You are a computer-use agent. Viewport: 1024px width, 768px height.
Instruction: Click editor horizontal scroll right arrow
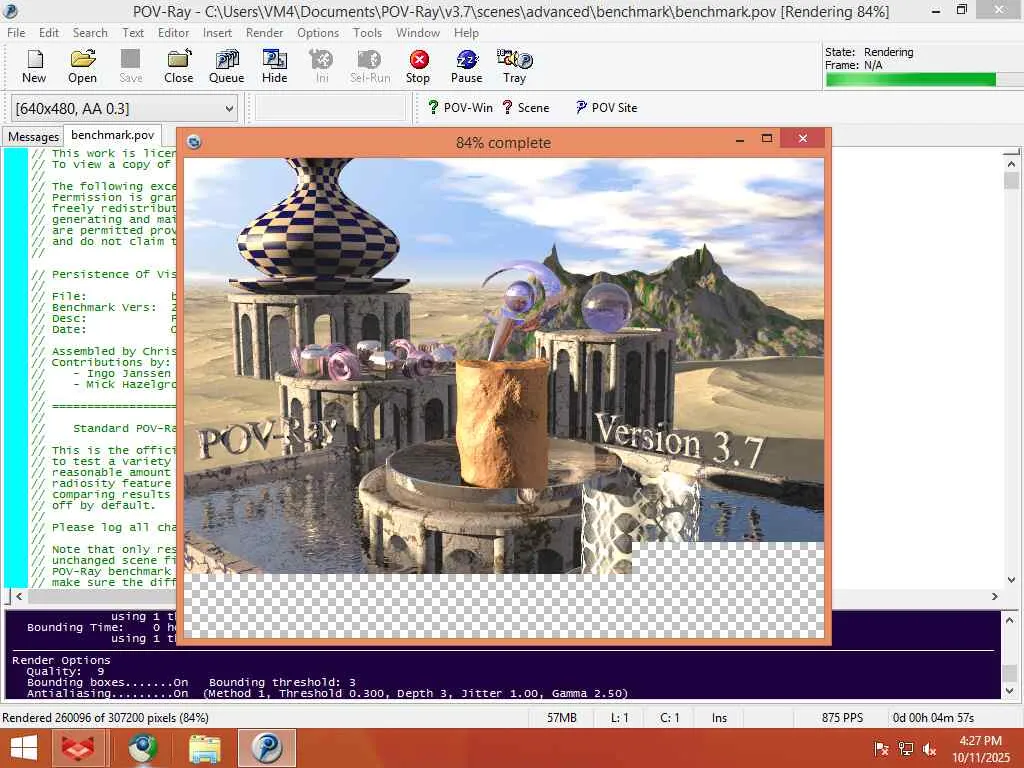994,596
